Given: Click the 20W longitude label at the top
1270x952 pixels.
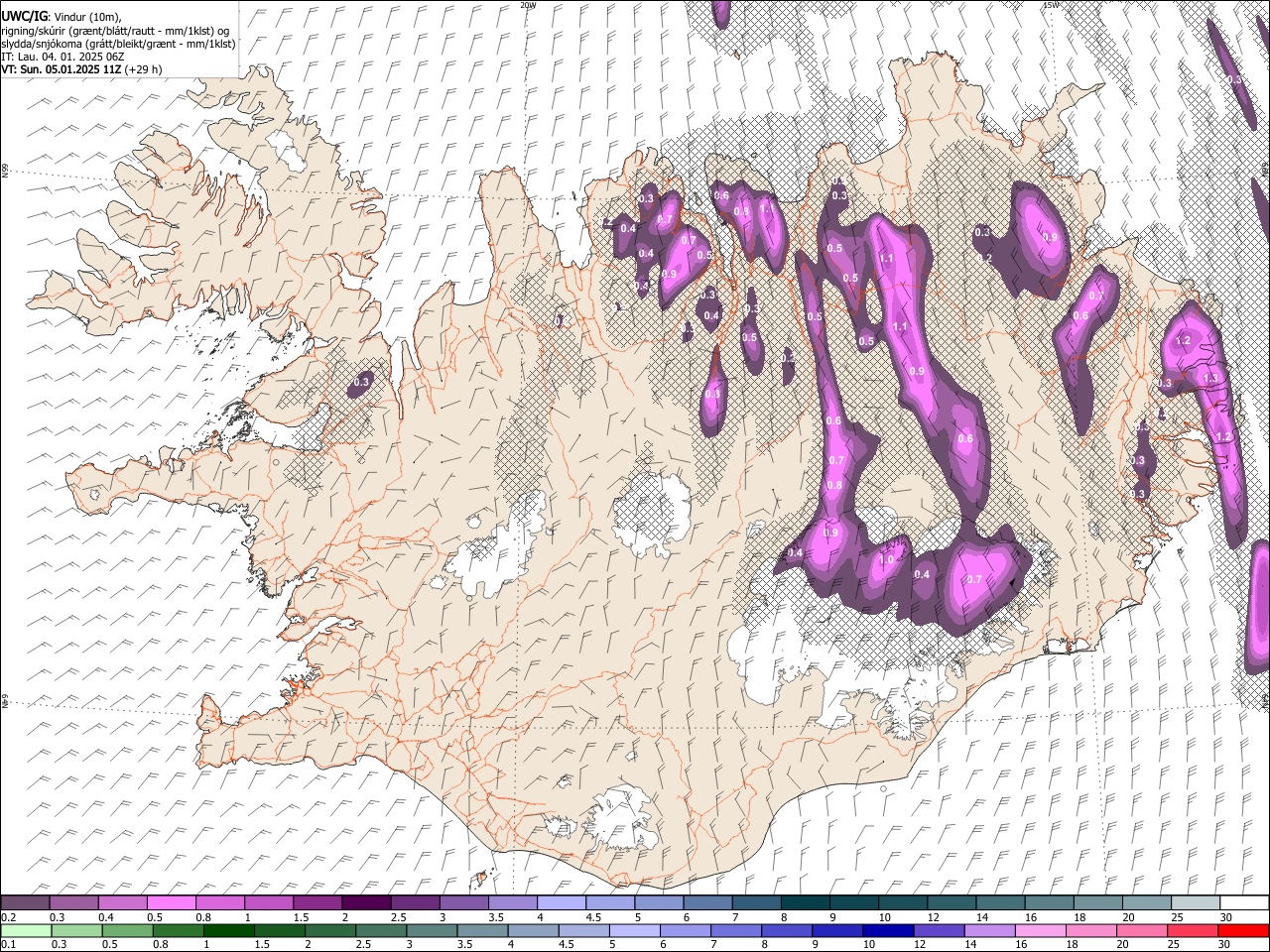Looking at the screenshot, I should tap(528, 5).
